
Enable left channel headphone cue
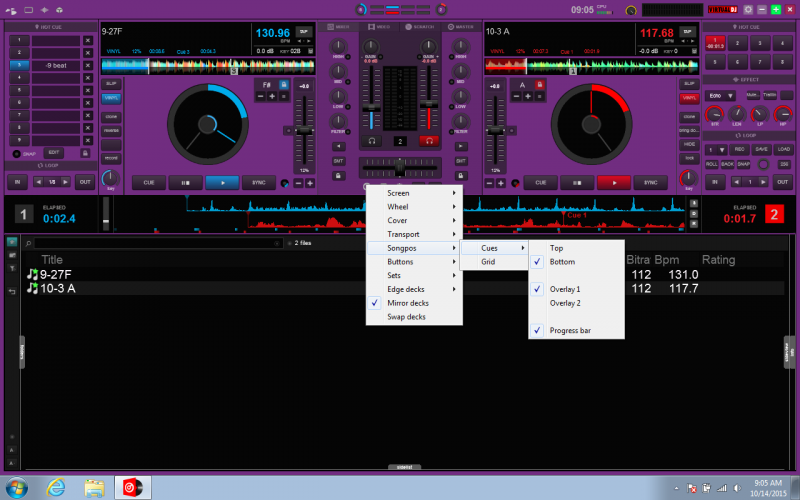[372, 141]
